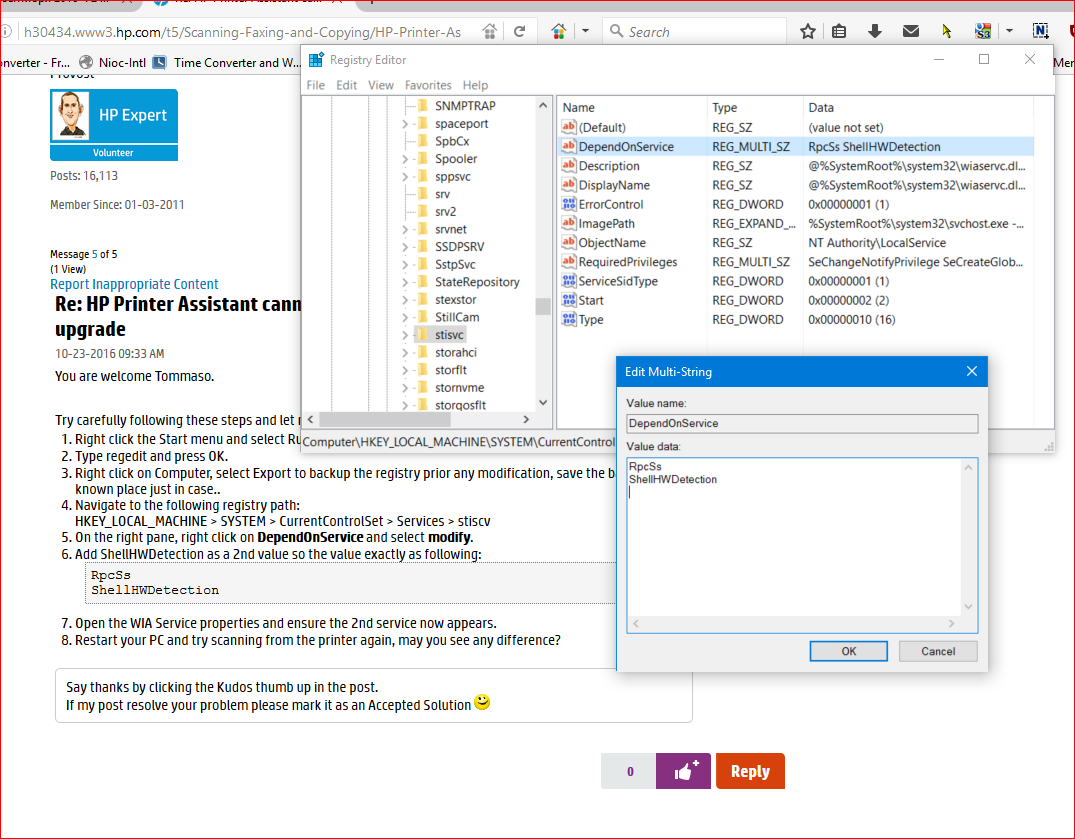Open the bookmarks list icon
1075x839 pixels.
pyautogui.click(x=839, y=32)
